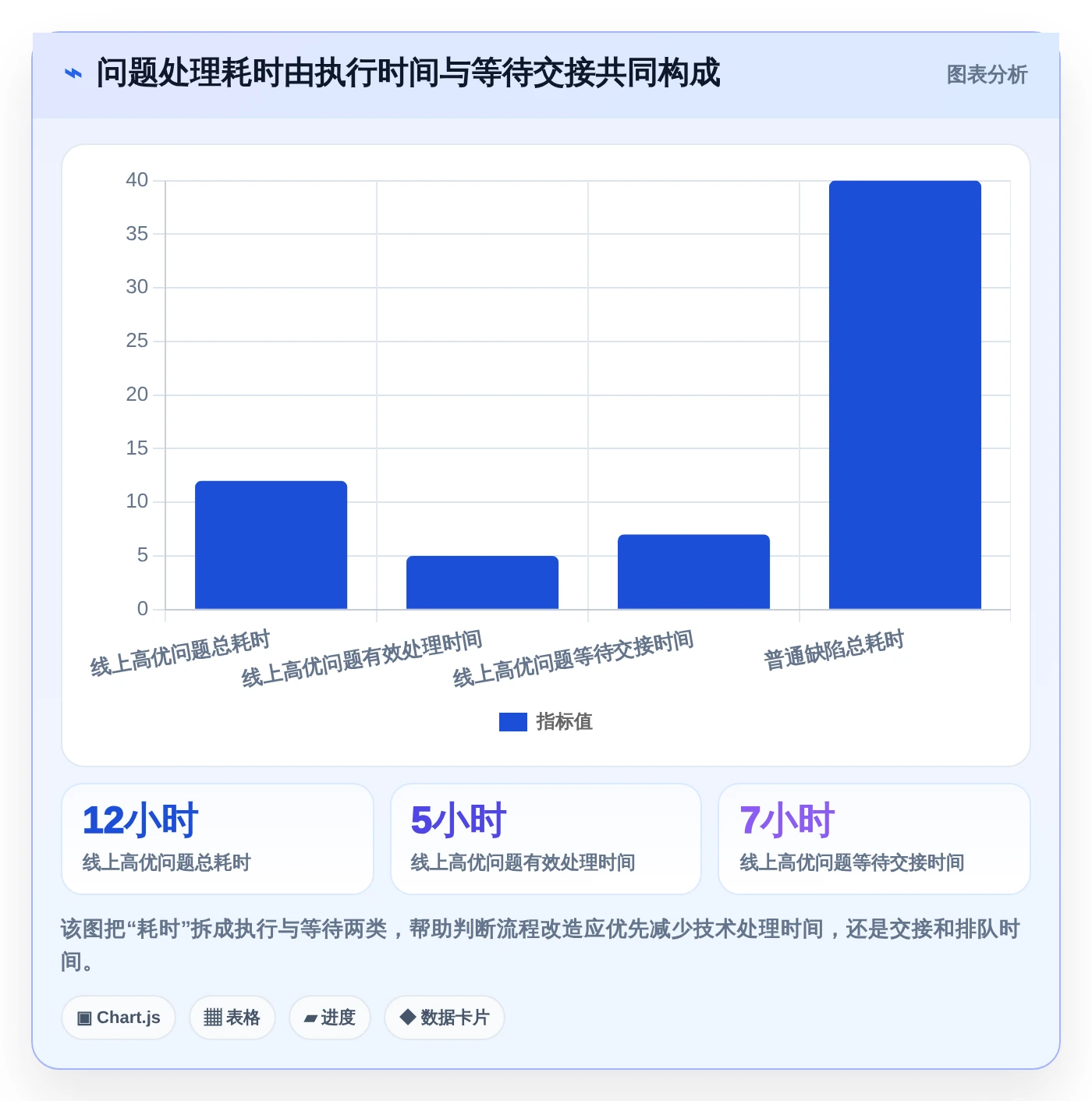Click the 表格 tag chip
The height and width of the screenshot is (1101, 1092).
232,1018
